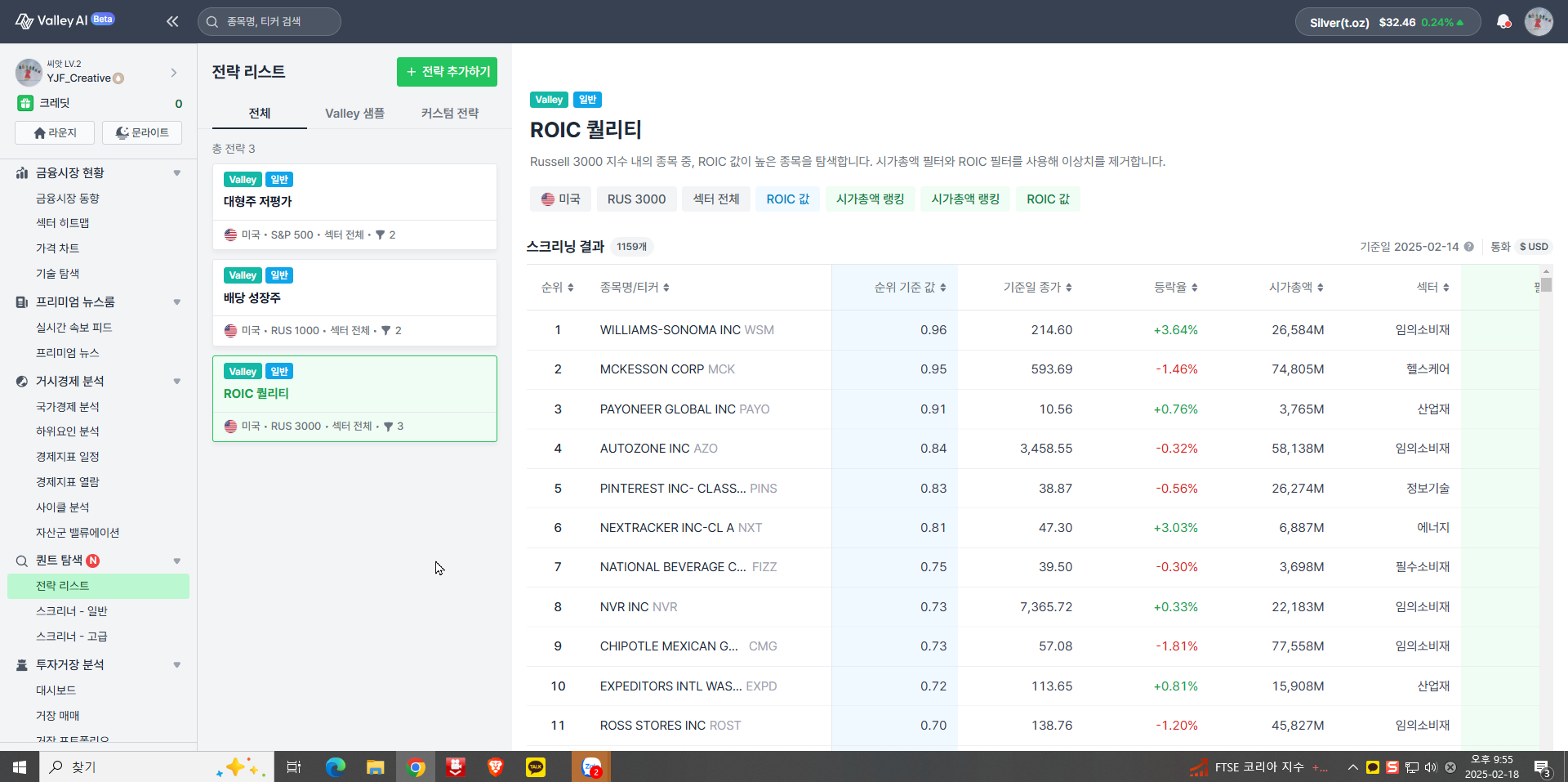Screen dimensions: 1568x782
Task: Sort by 순위 기준 값 using its sort icon
Action: (942, 288)
